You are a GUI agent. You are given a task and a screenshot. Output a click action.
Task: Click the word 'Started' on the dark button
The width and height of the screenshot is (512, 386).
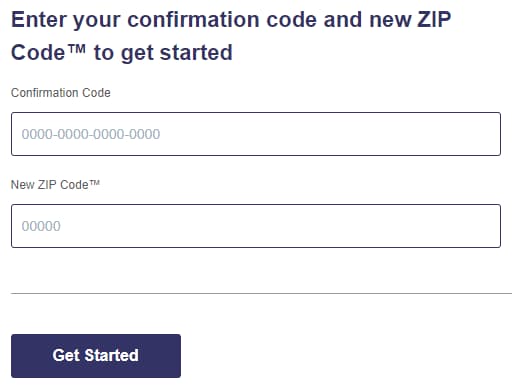point(112,355)
